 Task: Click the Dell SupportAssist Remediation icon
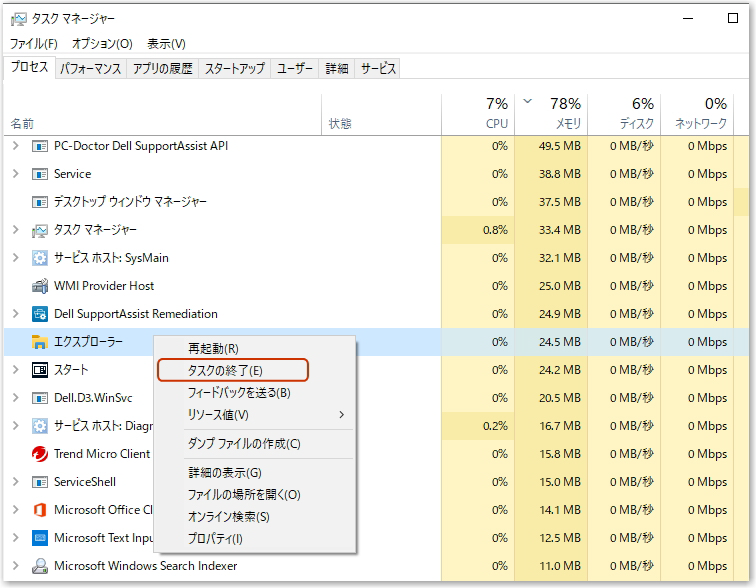click(40, 314)
